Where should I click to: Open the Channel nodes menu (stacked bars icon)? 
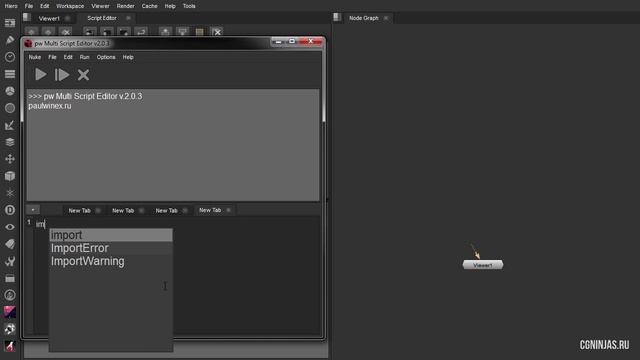click(x=10, y=74)
